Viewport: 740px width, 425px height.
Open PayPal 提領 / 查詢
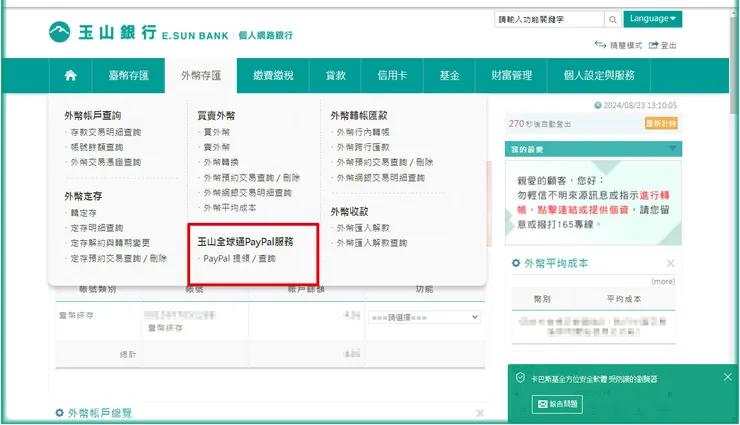[x=239, y=258]
